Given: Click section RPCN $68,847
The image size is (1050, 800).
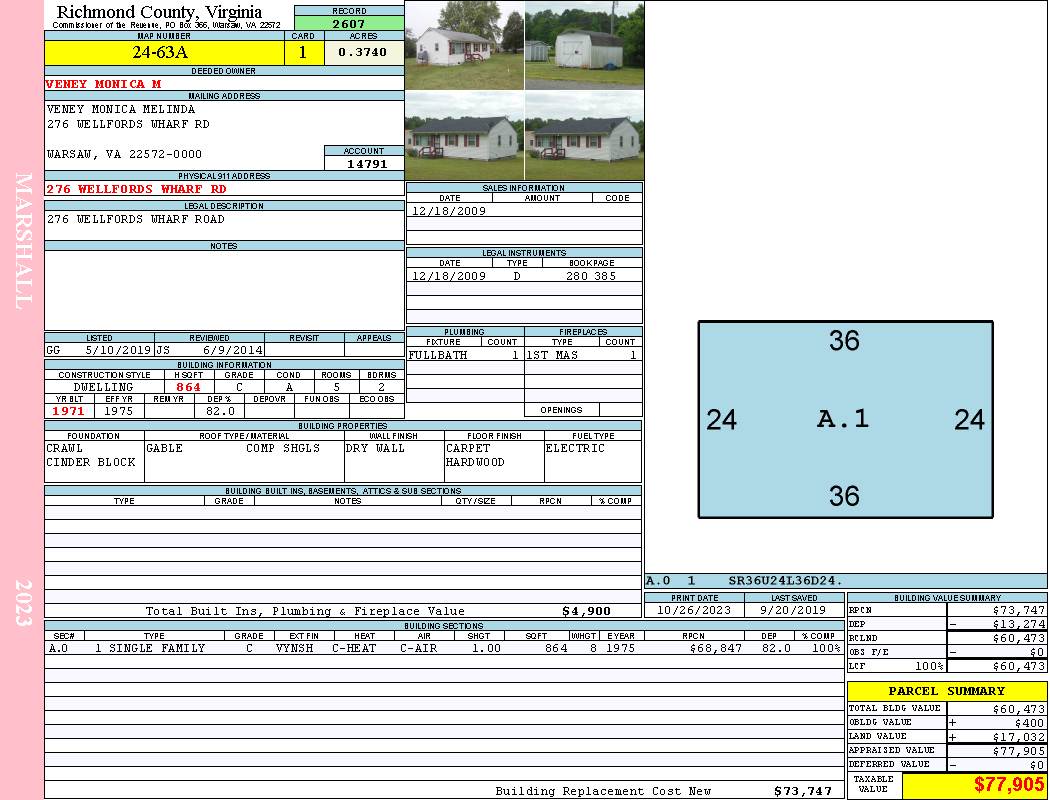Looking at the screenshot, I should pyautogui.click(x=715, y=648).
